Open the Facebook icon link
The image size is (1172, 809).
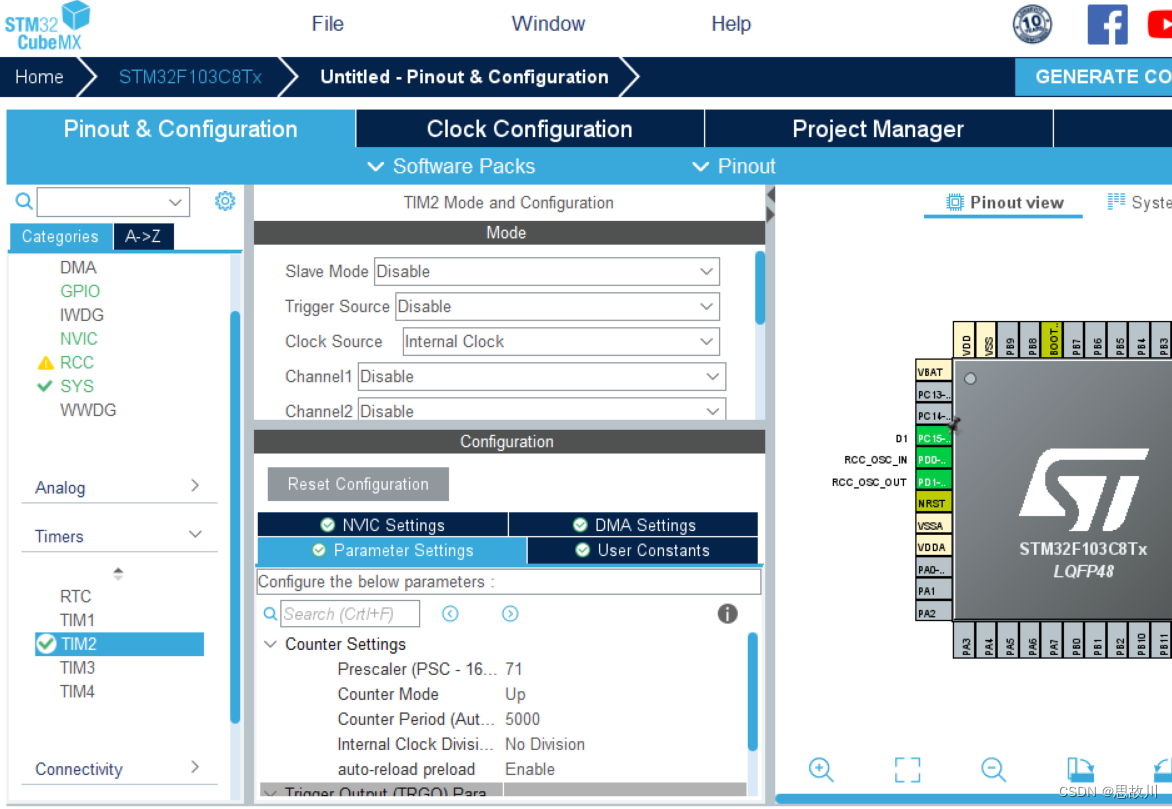(x=1107, y=25)
